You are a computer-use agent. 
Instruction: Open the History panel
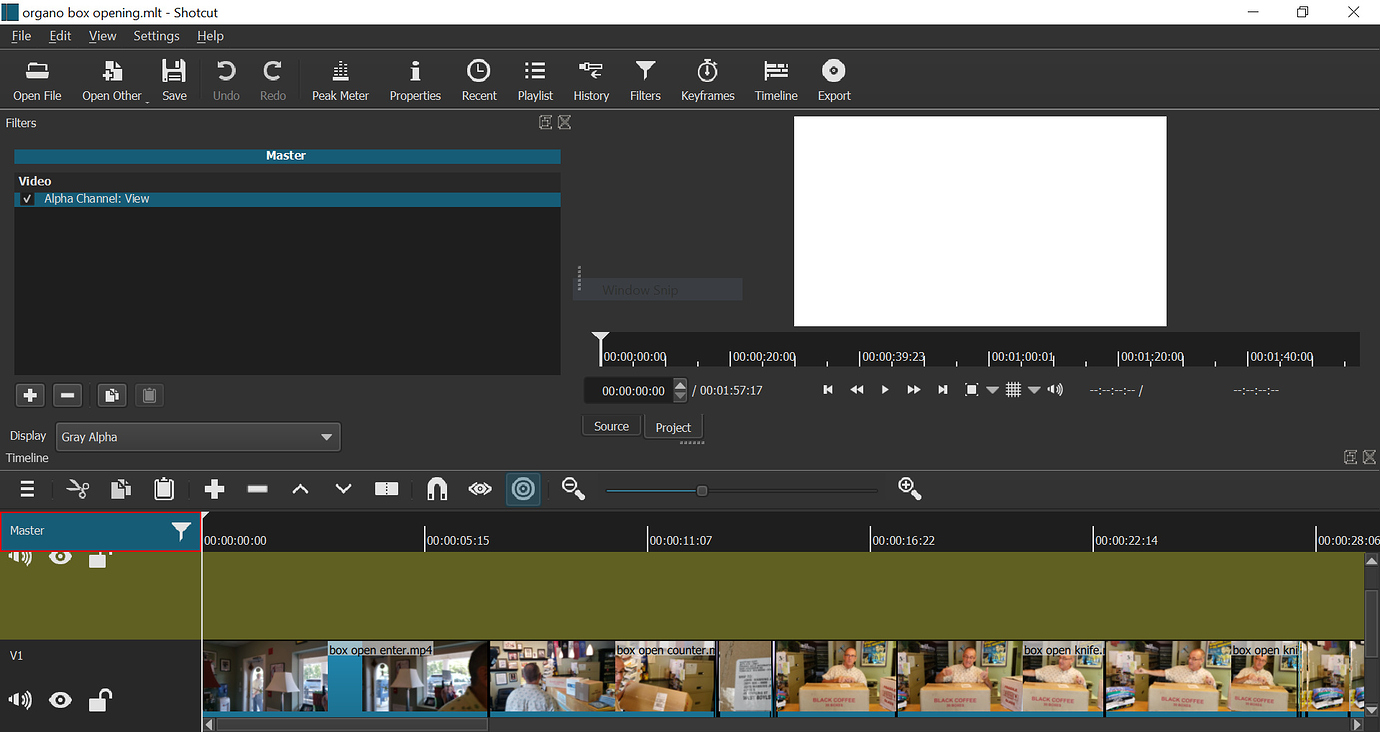click(x=591, y=80)
